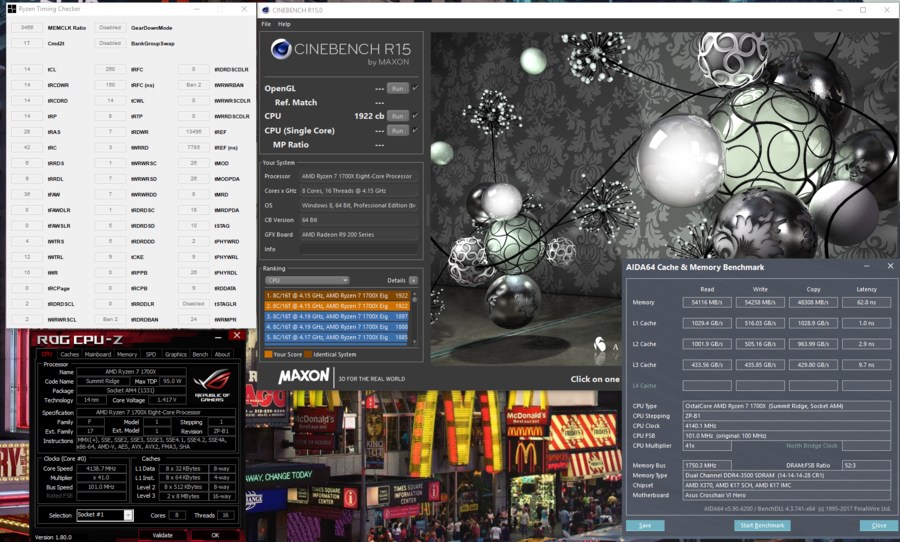Click the AIDA64 Memory Latency value 62.8 ns
The image size is (900, 542).
coord(866,302)
